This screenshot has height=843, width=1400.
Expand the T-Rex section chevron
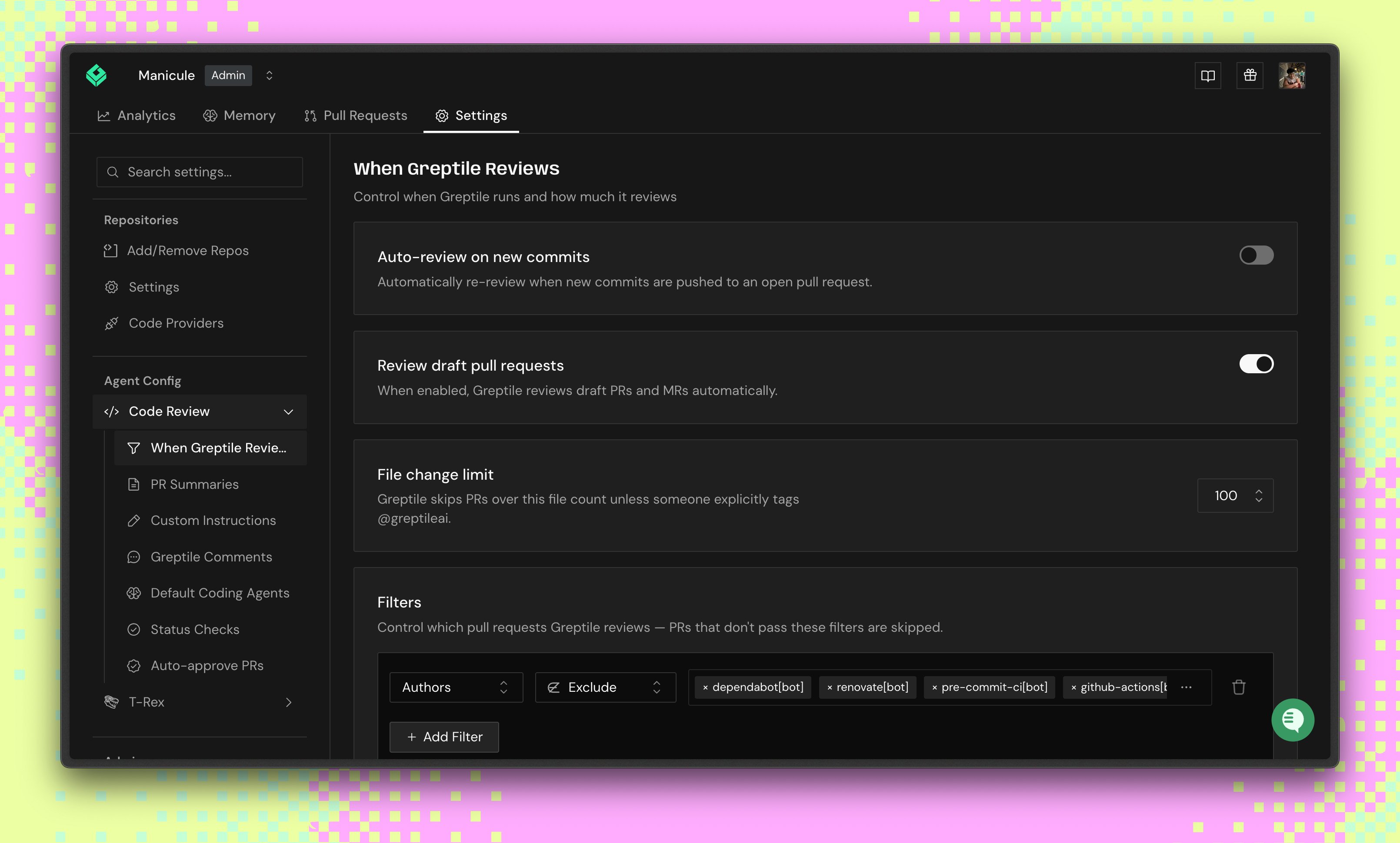[289, 702]
